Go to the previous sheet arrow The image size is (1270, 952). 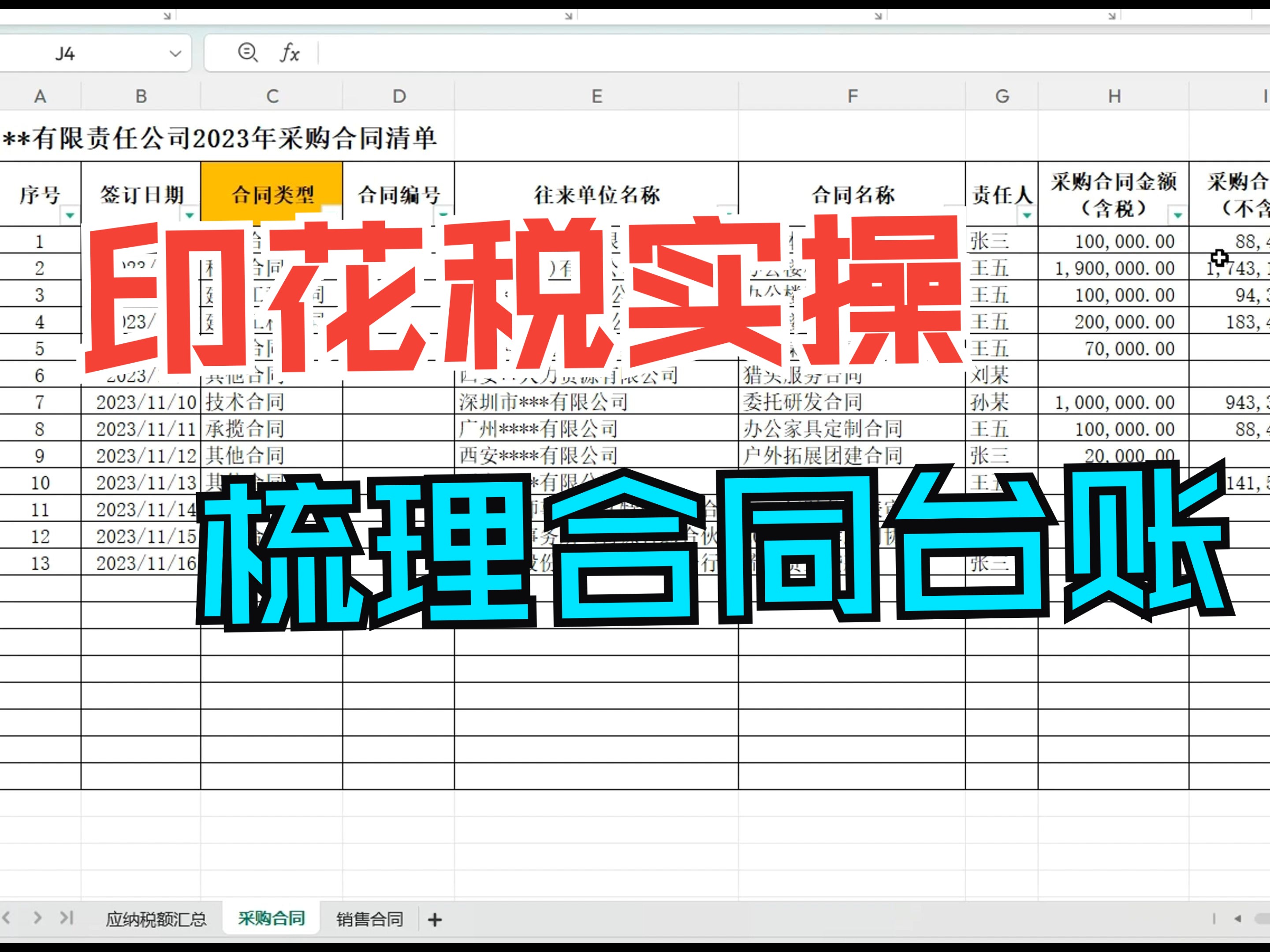tap(6, 918)
